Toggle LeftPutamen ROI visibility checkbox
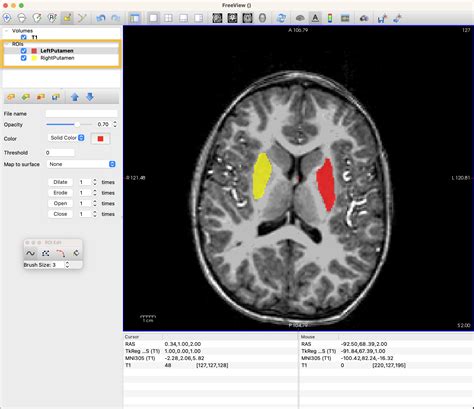 pyautogui.click(x=23, y=51)
